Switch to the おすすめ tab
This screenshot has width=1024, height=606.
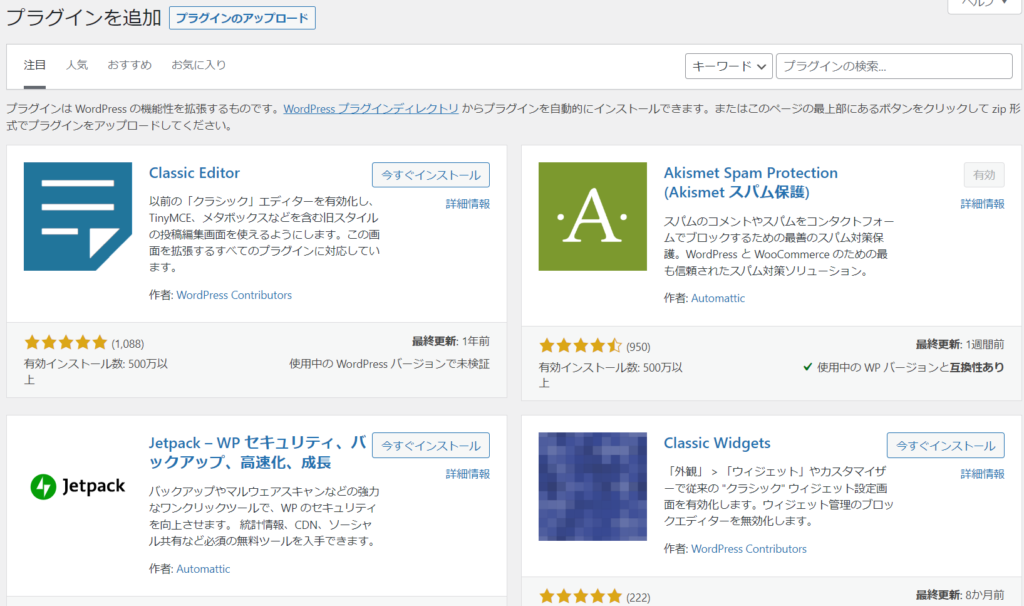(x=129, y=65)
